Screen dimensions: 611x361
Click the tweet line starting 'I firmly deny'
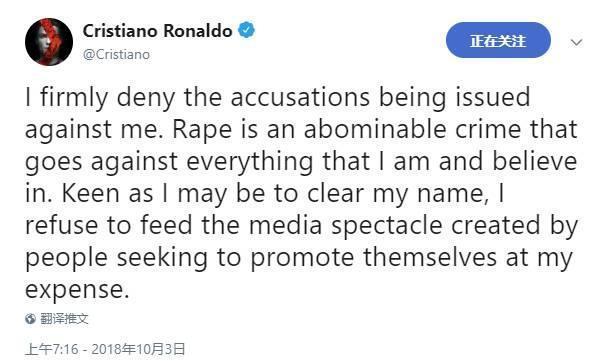277,98
